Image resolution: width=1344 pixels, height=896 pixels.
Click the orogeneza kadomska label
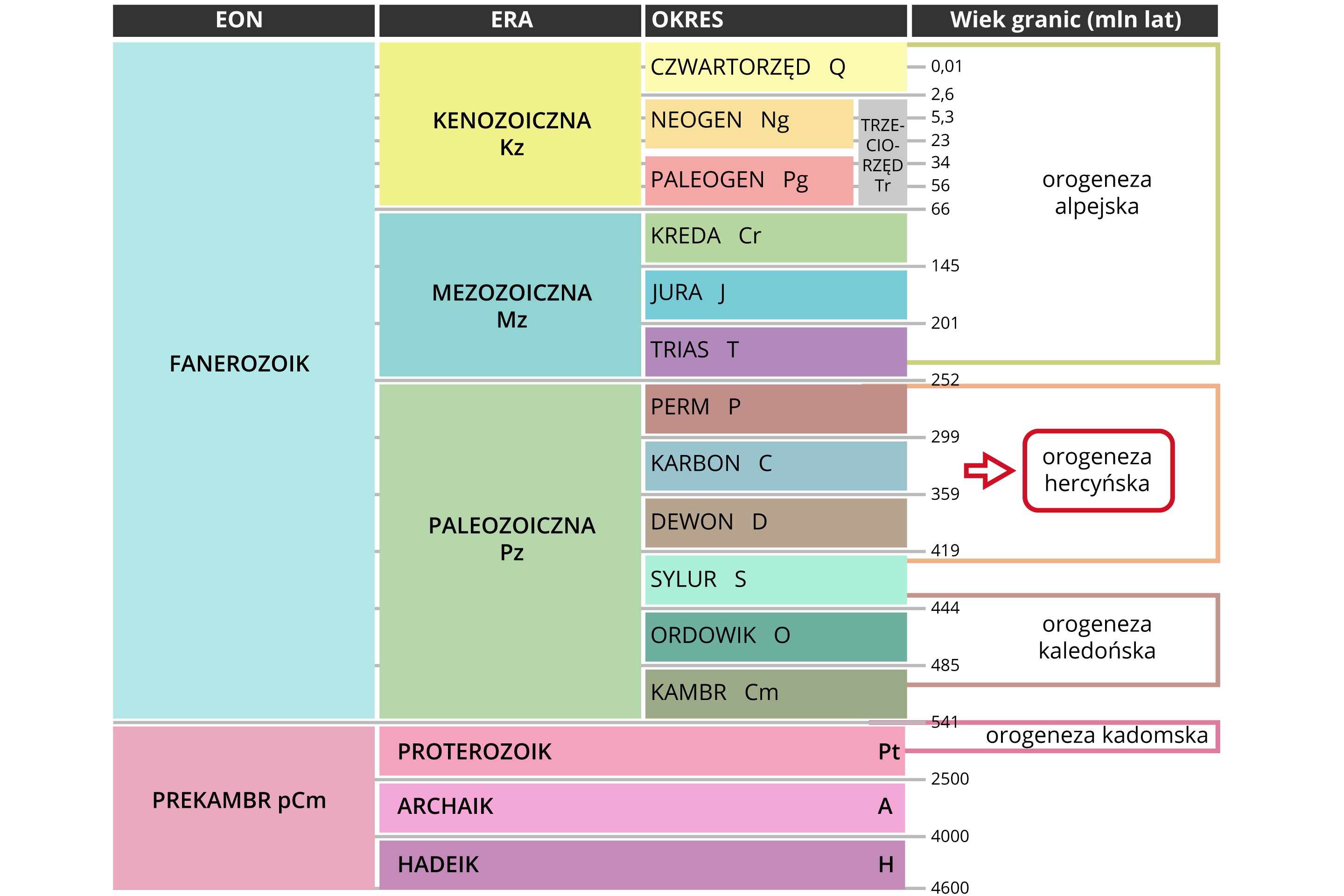(x=1096, y=735)
